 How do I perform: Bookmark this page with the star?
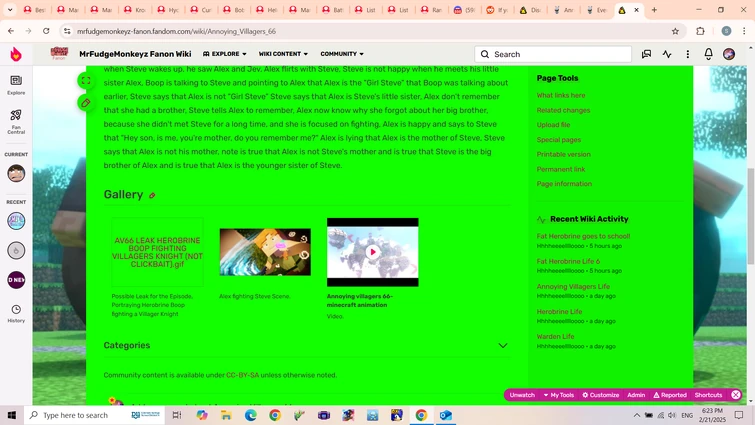(x=675, y=31)
